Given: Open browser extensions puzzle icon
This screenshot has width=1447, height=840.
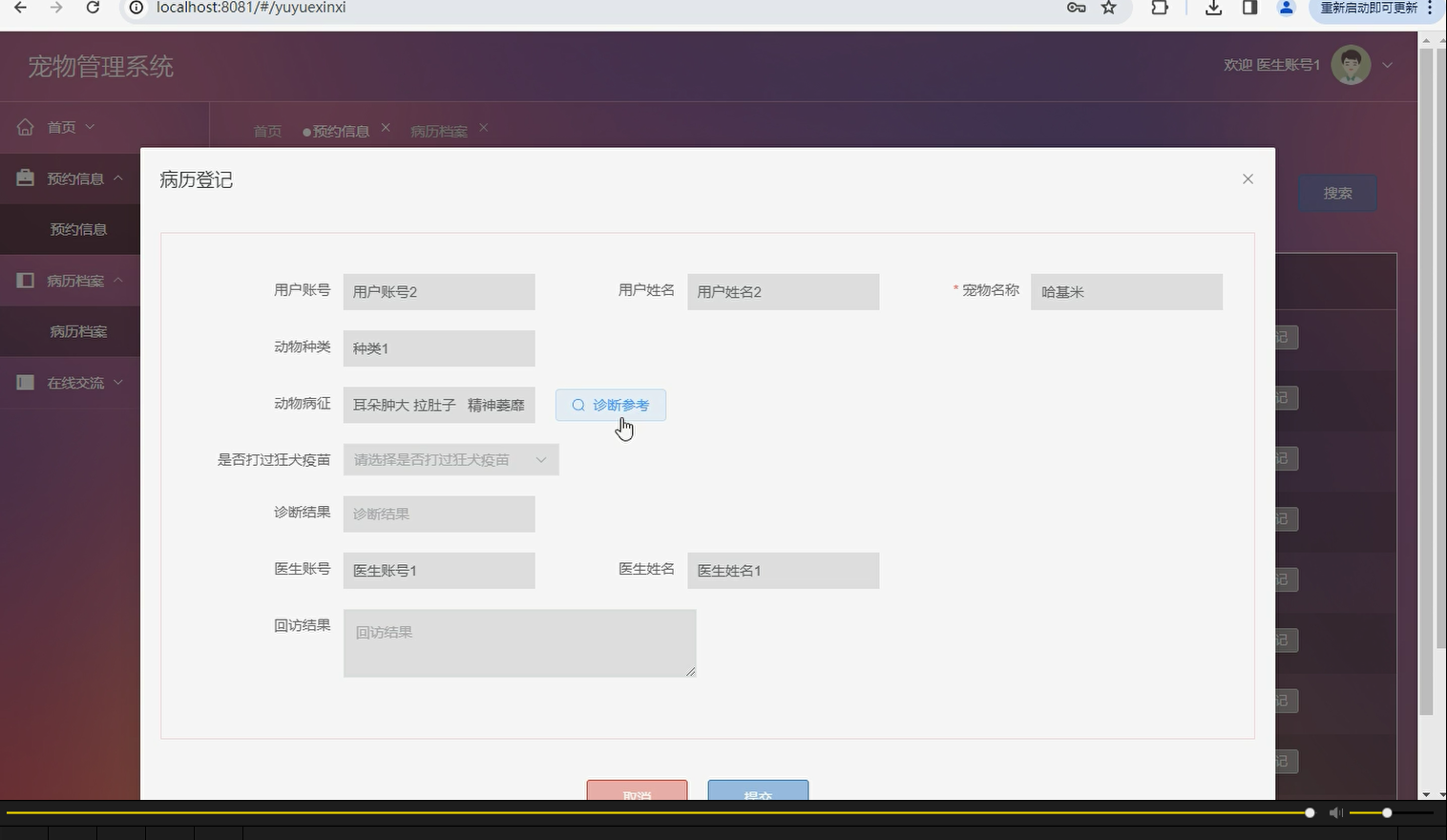Looking at the screenshot, I should coord(1160,8).
